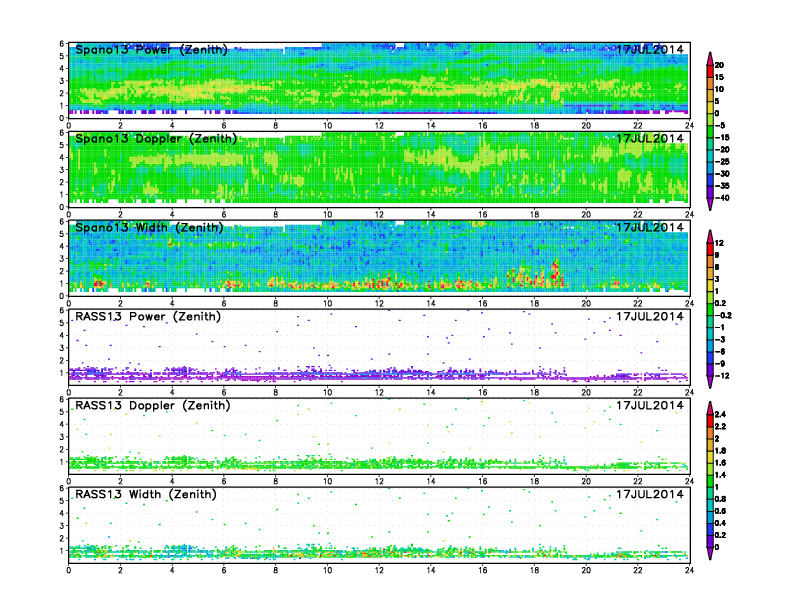Screen dimensions: 792x612
Task: Open the RASS13 Width scatter panel
Action: [379, 525]
